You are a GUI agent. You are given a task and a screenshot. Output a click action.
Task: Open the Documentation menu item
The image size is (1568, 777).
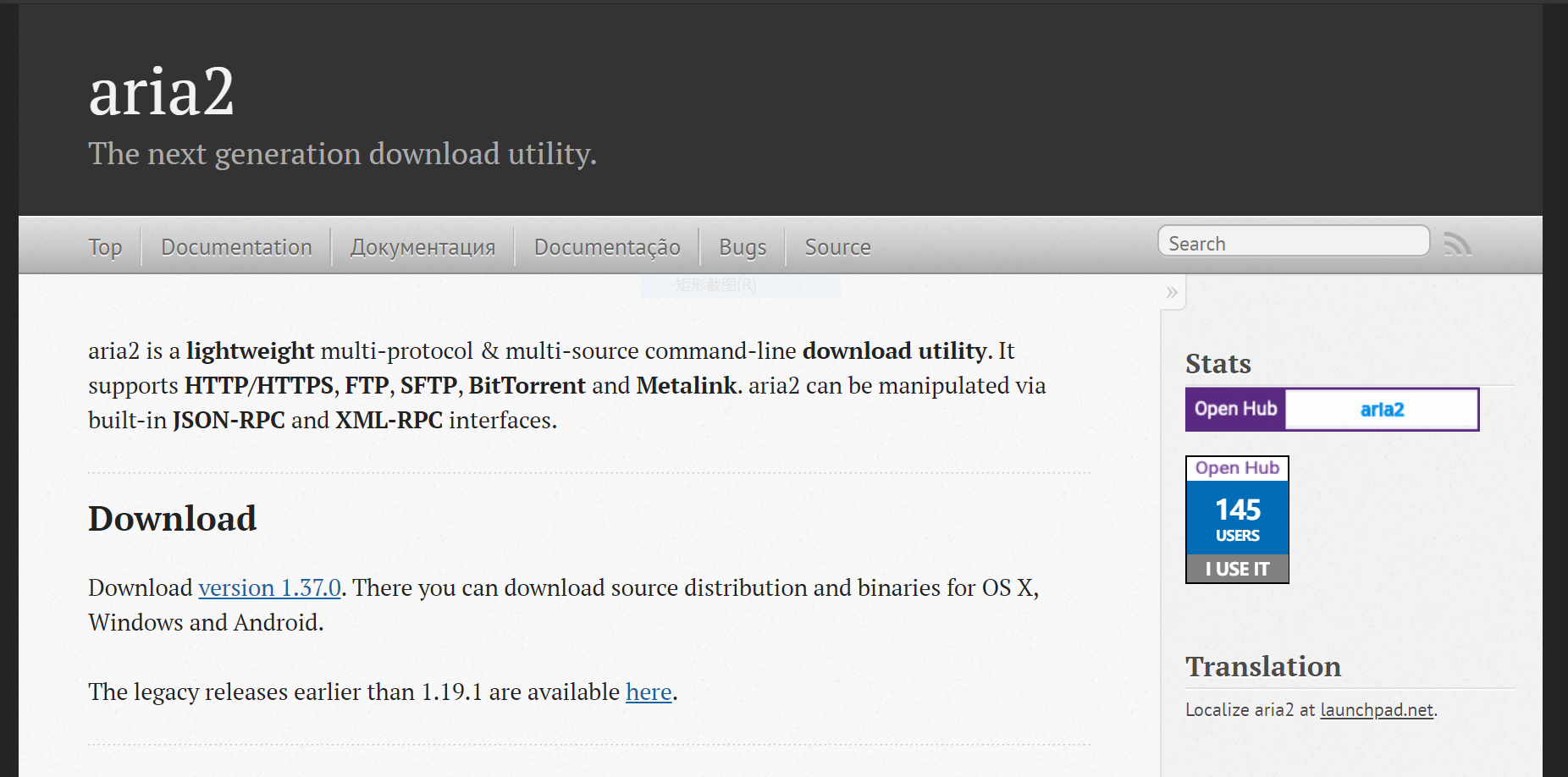point(236,247)
